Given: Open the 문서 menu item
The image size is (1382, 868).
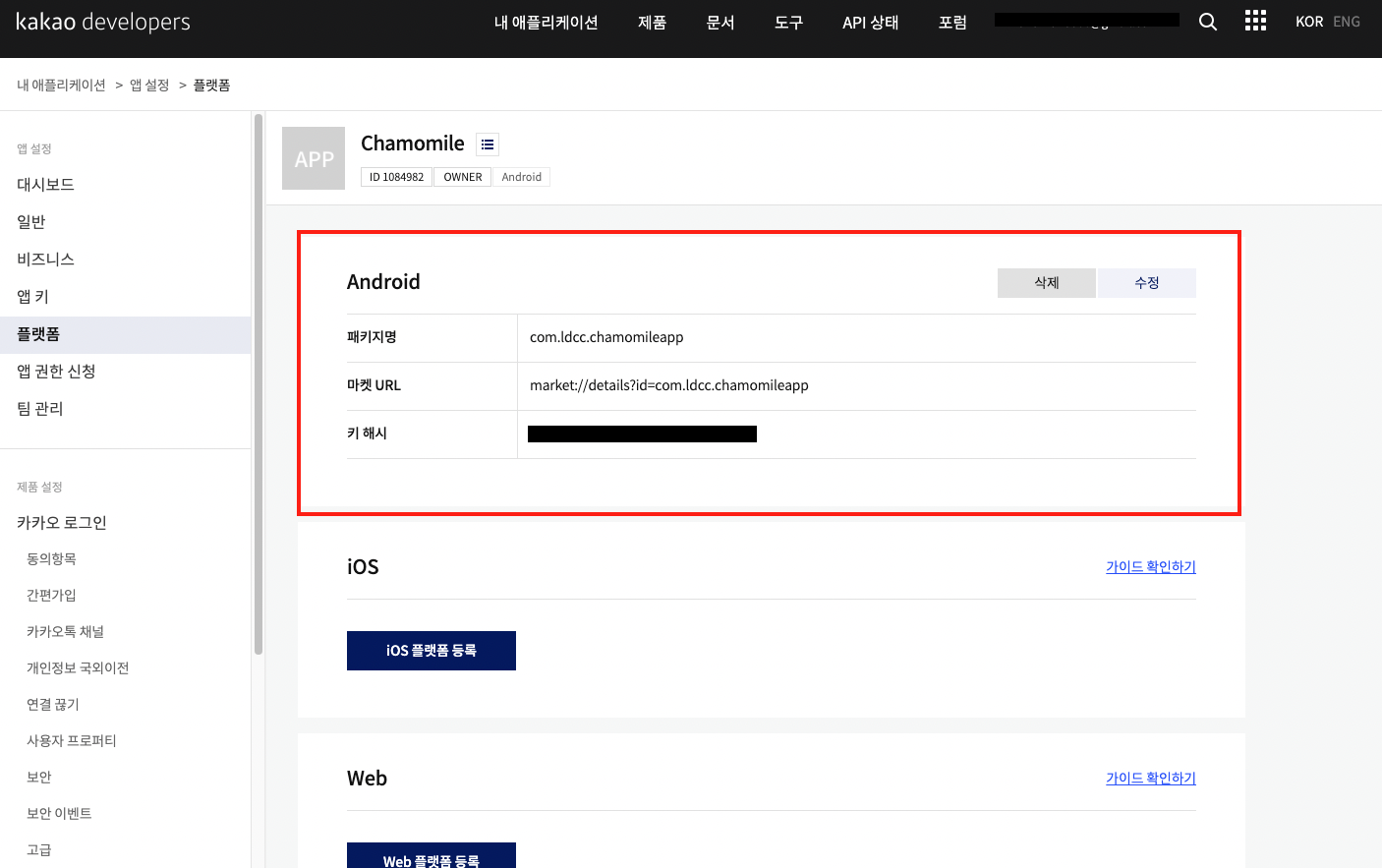Looking at the screenshot, I should 720,23.
